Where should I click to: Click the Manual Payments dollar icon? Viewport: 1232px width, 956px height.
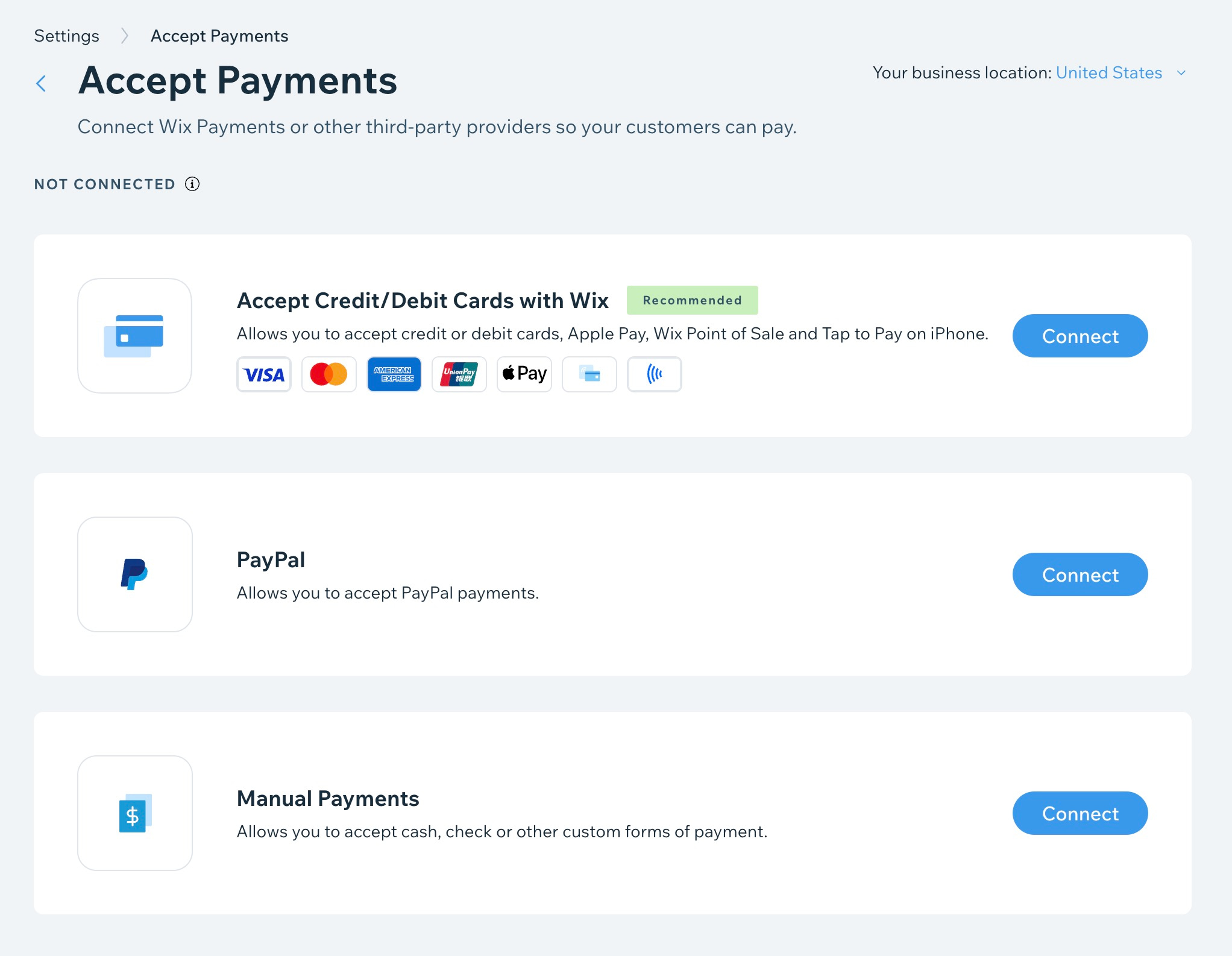point(134,813)
